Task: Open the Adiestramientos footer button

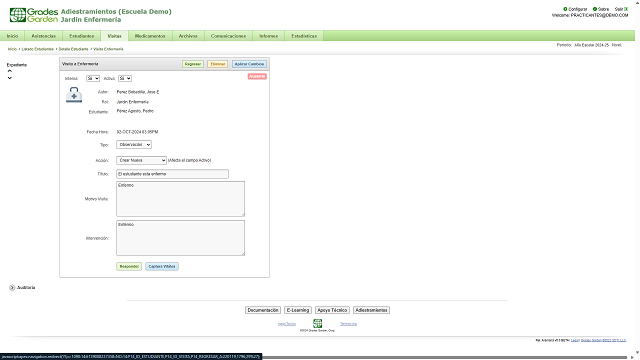Action: coord(371,310)
